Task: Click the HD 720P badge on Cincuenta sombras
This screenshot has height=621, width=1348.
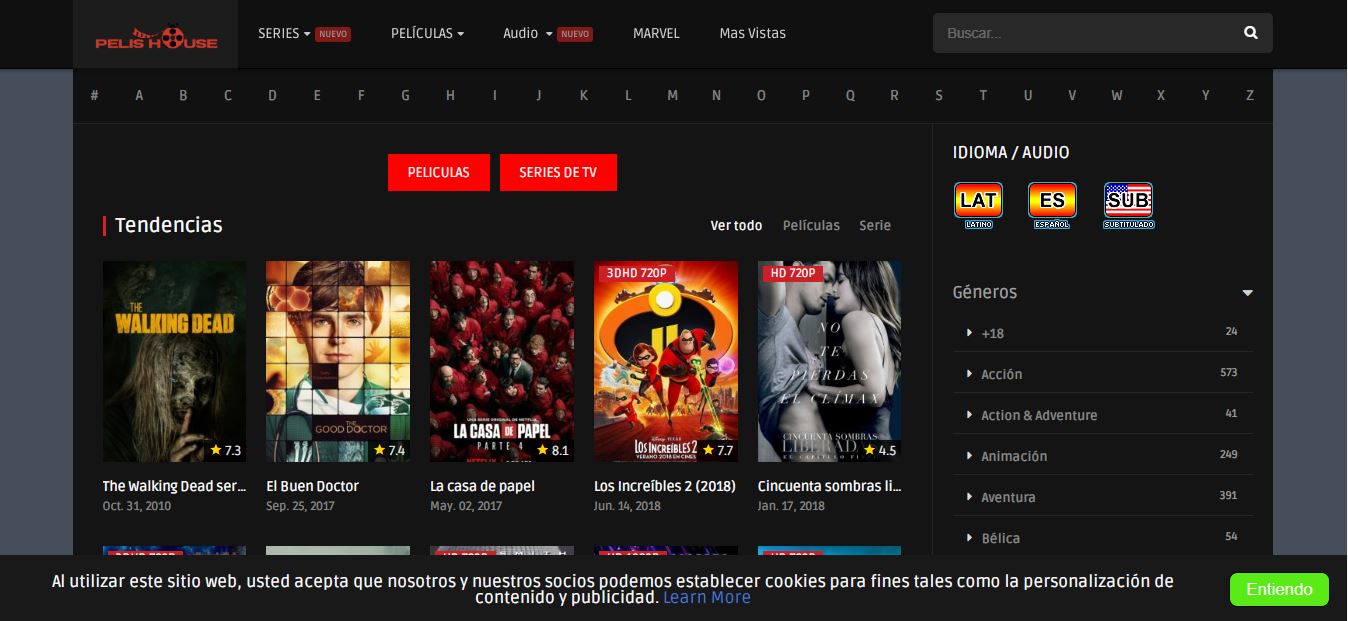Action: click(792, 273)
